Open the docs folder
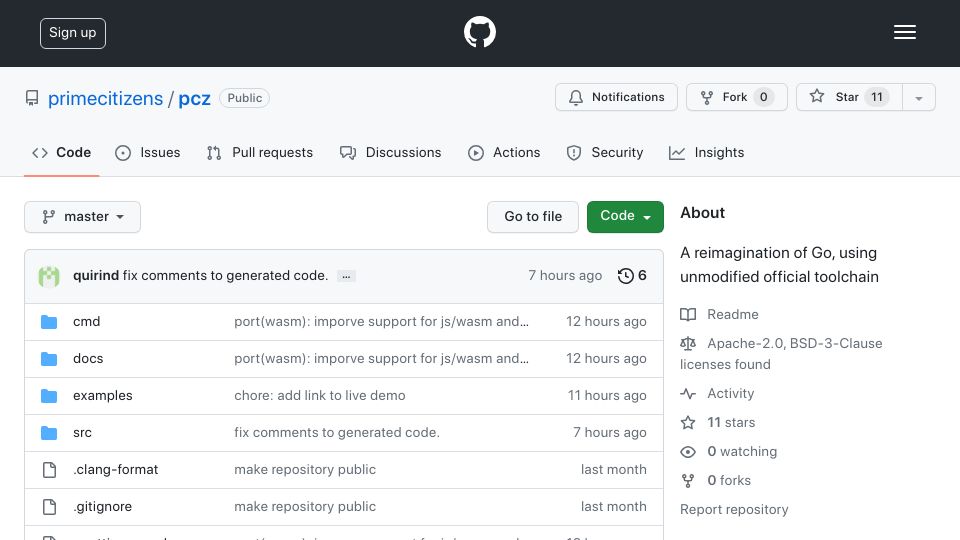 (x=88, y=358)
